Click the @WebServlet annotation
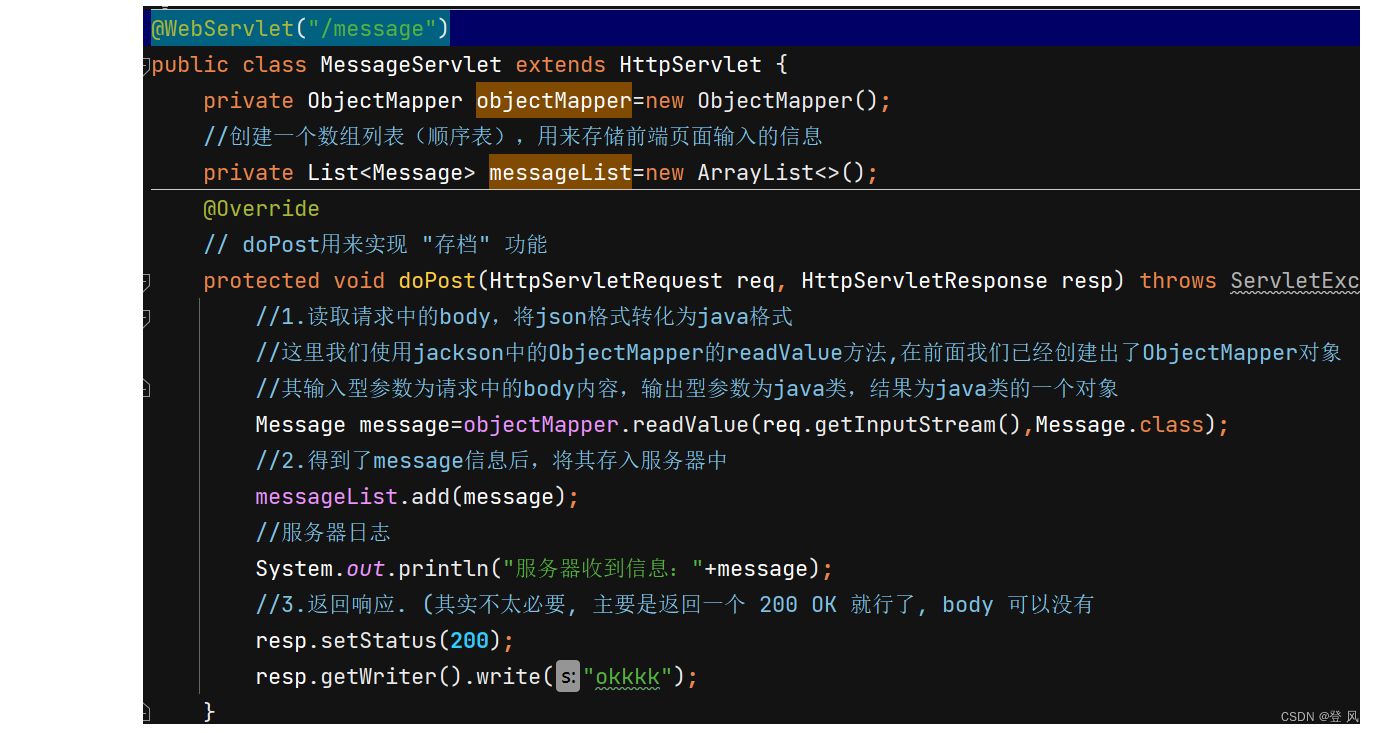Viewport: 1375px width, 733px height. tap(223, 29)
